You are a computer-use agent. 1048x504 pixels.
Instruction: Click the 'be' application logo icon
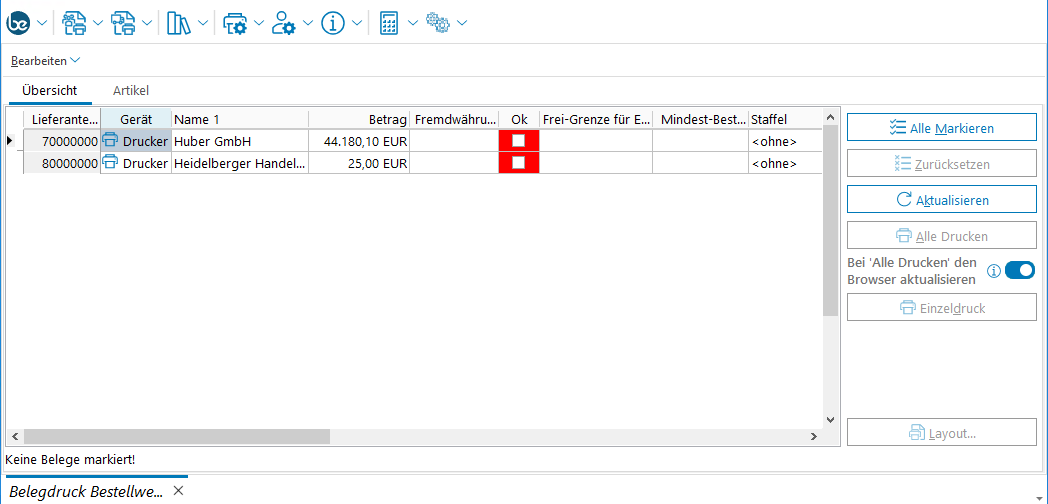click(x=19, y=23)
